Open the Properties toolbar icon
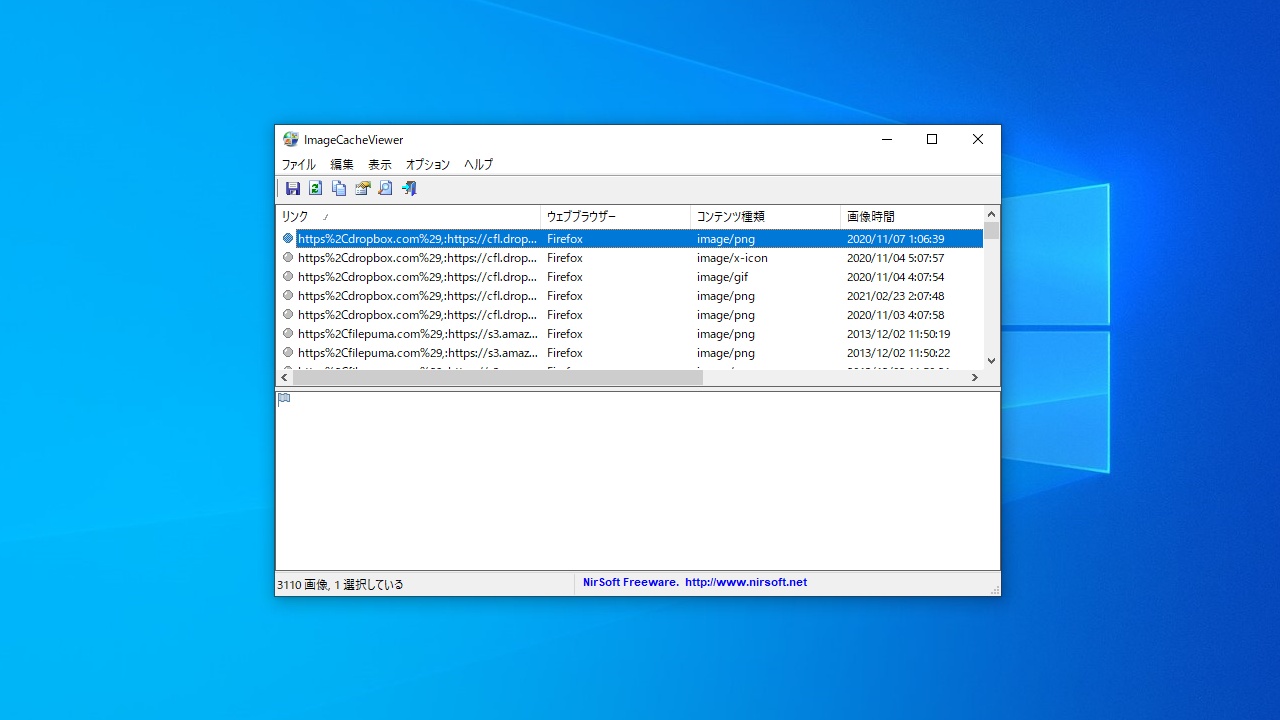 362,188
